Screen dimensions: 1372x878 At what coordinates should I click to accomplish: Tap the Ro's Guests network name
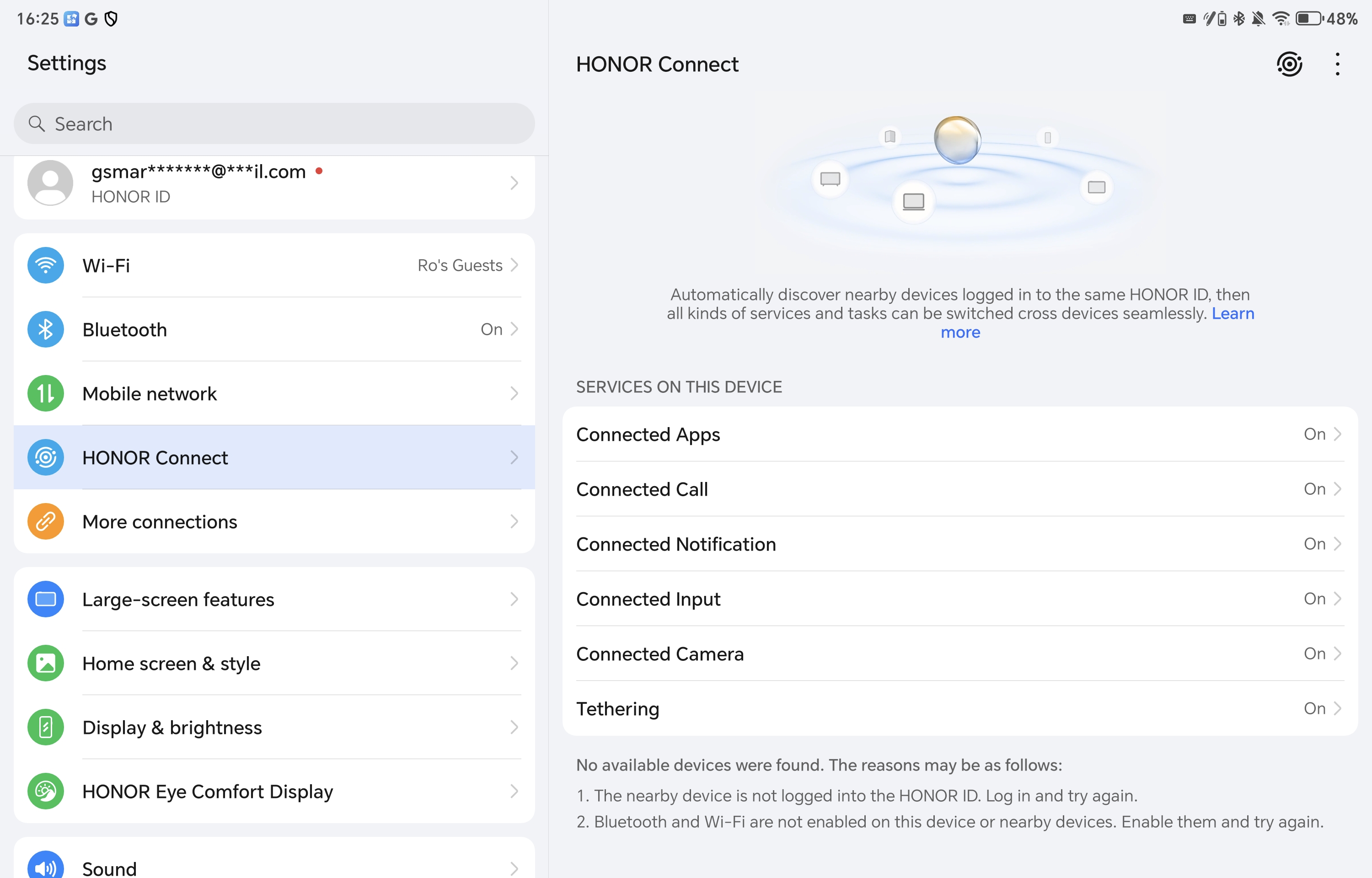pos(460,265)
